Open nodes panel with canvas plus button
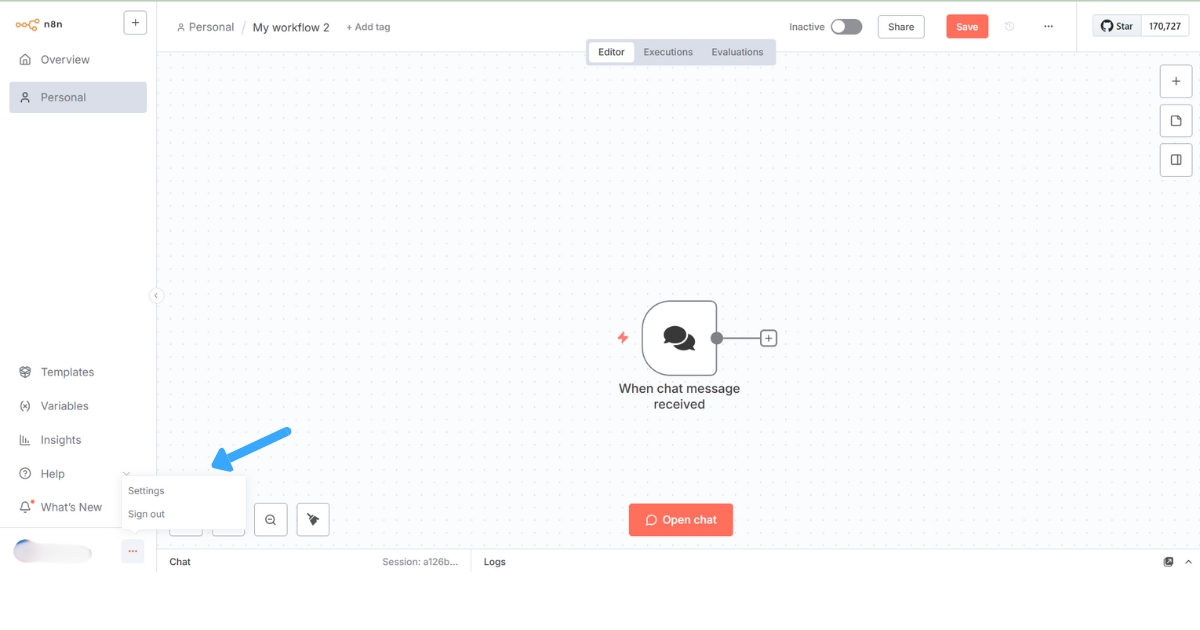 pos(1176,82)
